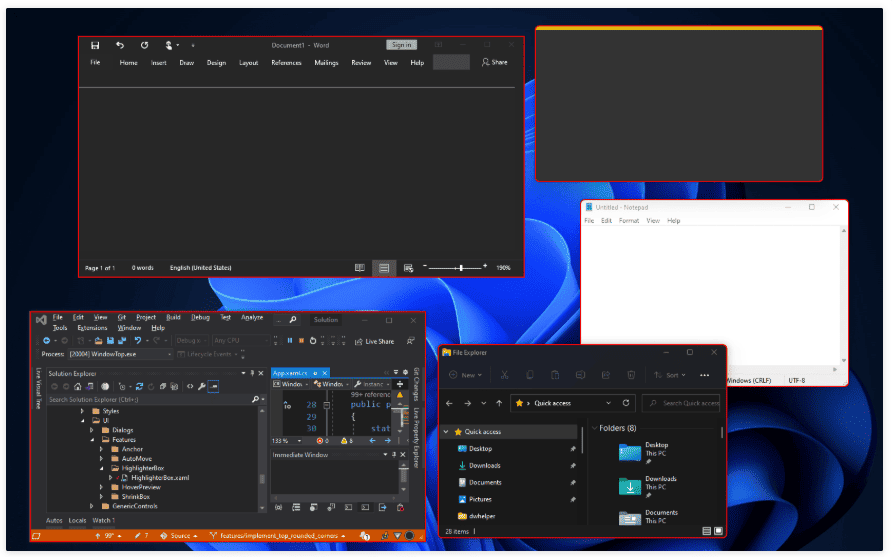Viewport: 892px width, 557px height.
Task: Open the Insert ribbon tab in Word
Action: tap(159, 63)
